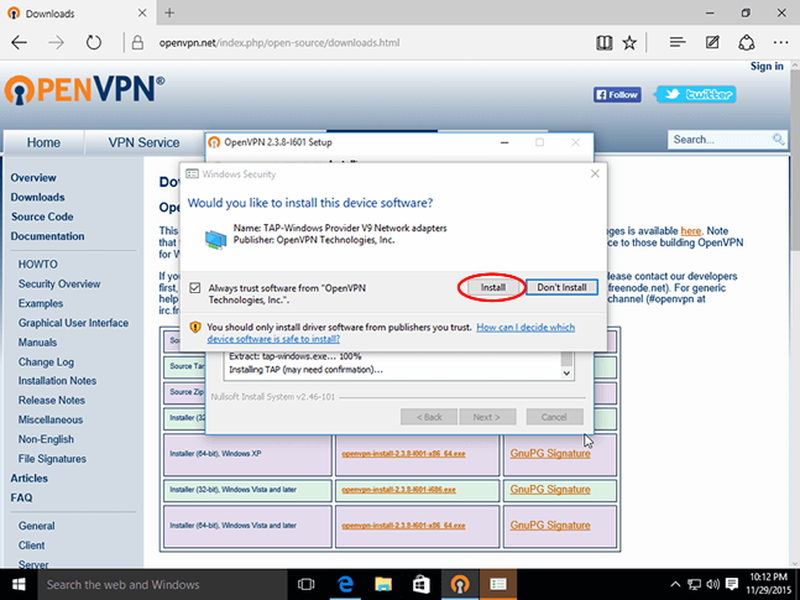This screenshot has height=600, width=800.
Task: Open the Make a Web Note icon
Action: (712, 43)
